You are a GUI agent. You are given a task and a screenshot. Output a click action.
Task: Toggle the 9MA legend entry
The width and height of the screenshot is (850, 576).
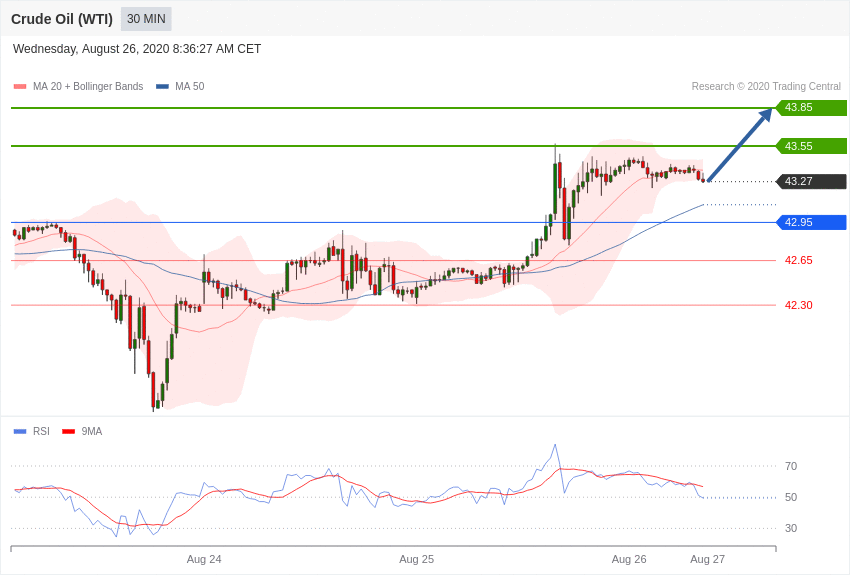(82, 431)
